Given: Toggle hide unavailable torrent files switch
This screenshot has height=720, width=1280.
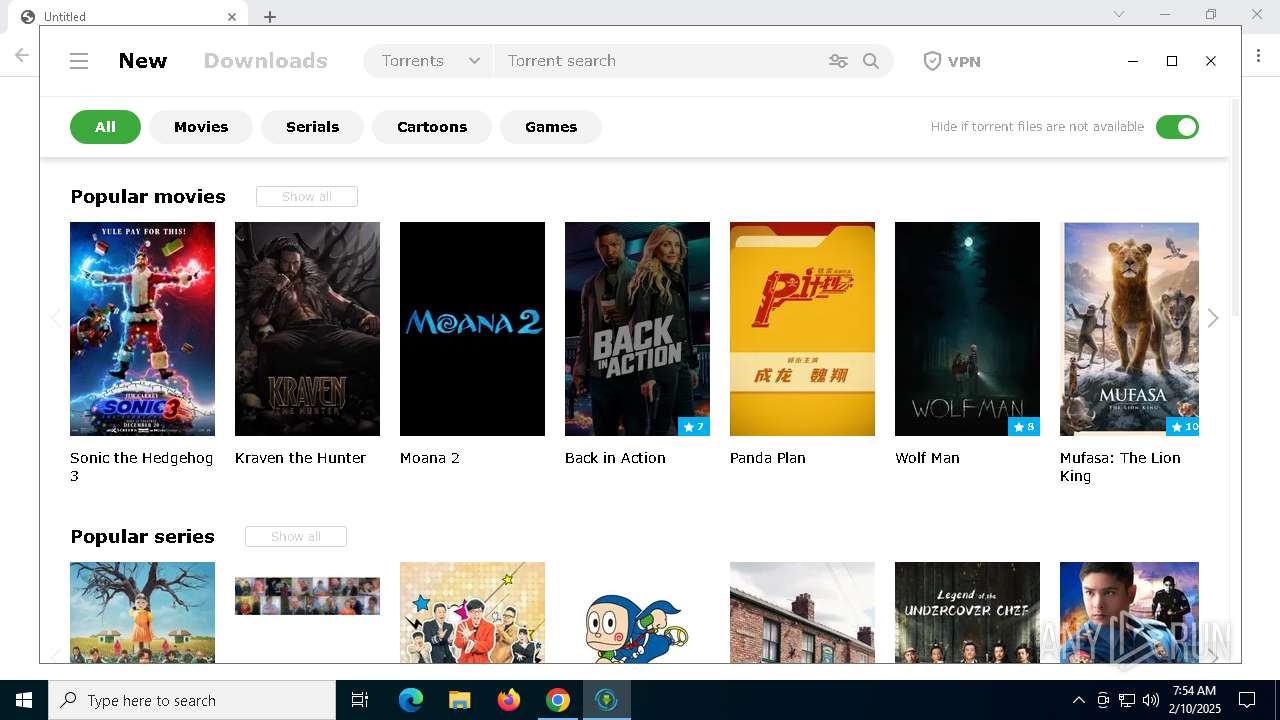Looking at the screenshot, I should click(1177, 127).
